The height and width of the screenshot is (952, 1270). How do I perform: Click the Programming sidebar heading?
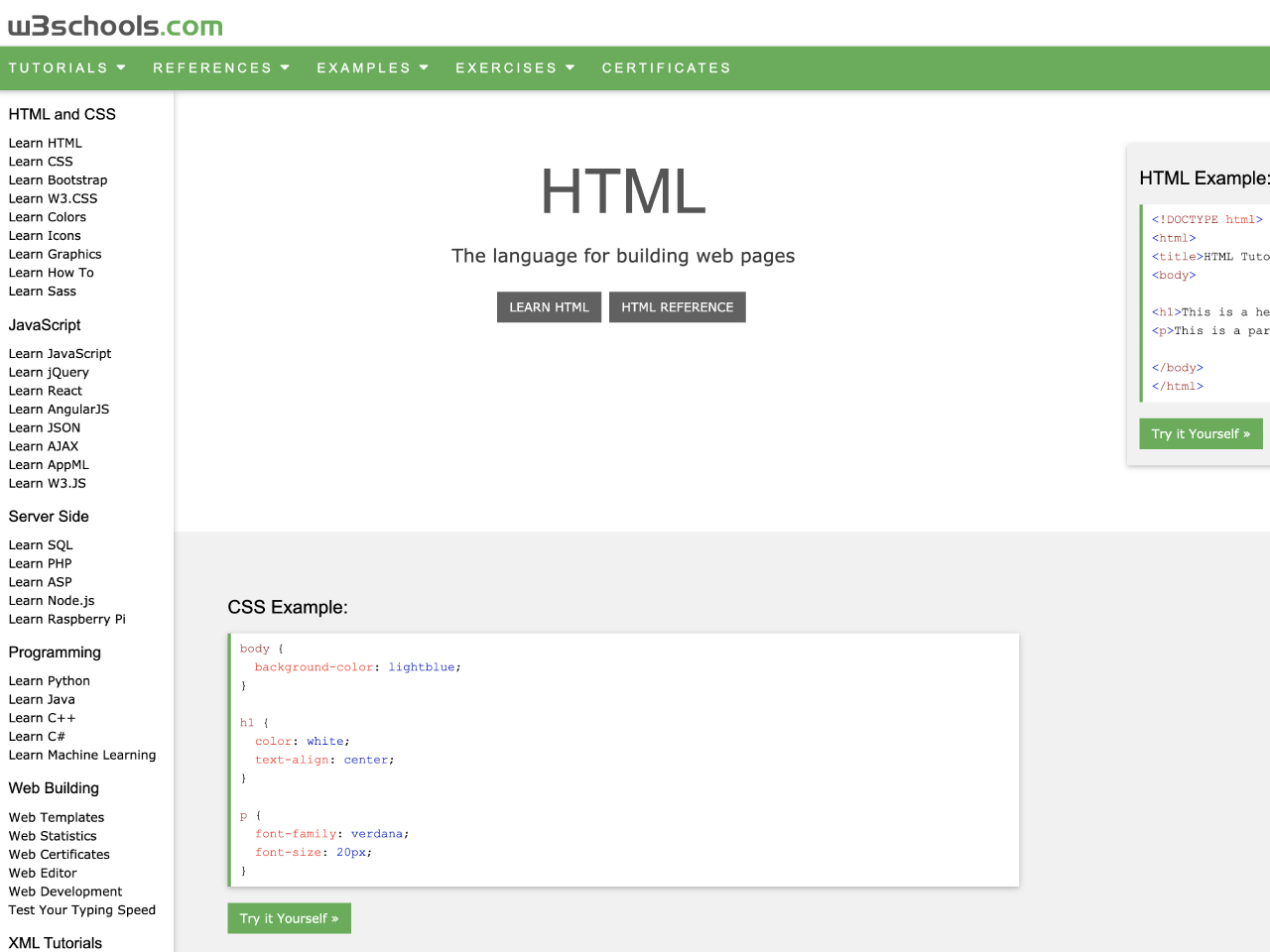55,653
